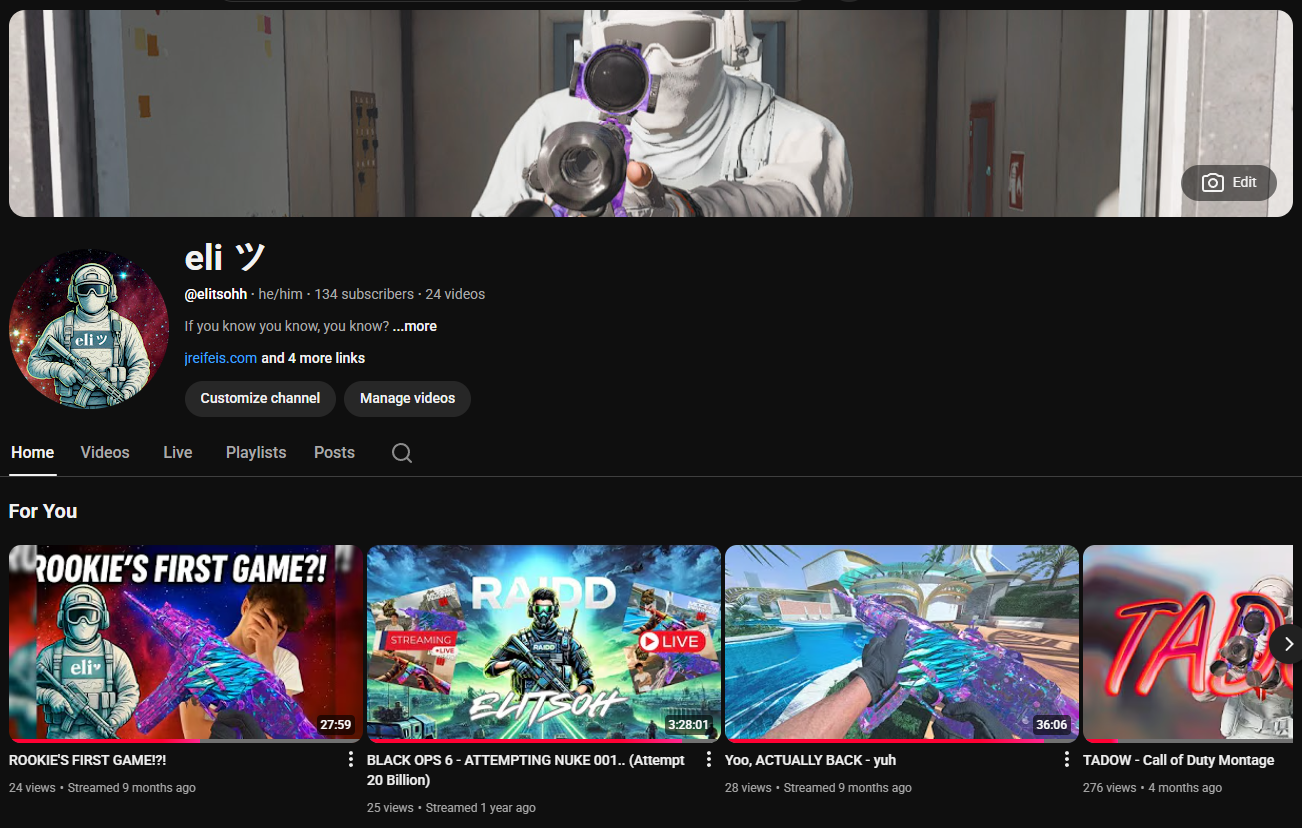Click the camera Edit banner button
Image resolution: width=1302 pixels, height=828 pixels.
coord(1228,183)
